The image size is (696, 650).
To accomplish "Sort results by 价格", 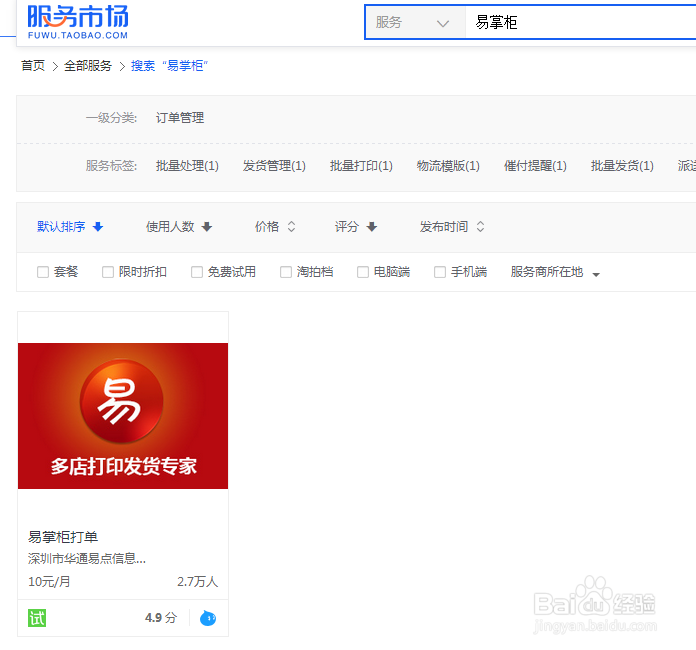I will click(x=267, y=227).
